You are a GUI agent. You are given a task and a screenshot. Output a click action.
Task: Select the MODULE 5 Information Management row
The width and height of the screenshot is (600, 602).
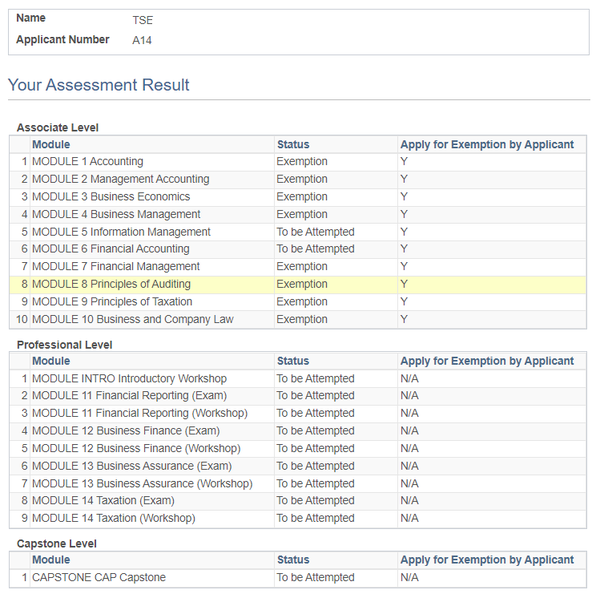click(x=121, y=232)
